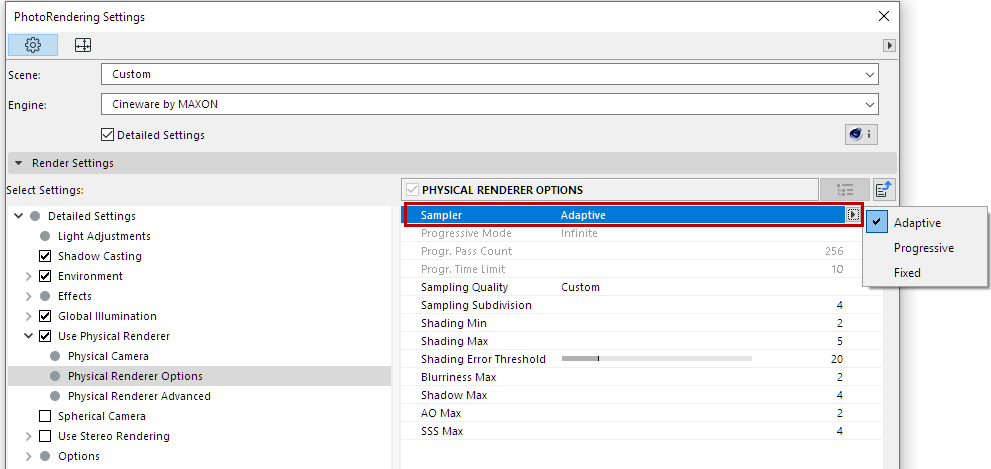Click the Progr. Pass Count row label
Viewport: 991px width, 469px height.
tap(466, 251)
